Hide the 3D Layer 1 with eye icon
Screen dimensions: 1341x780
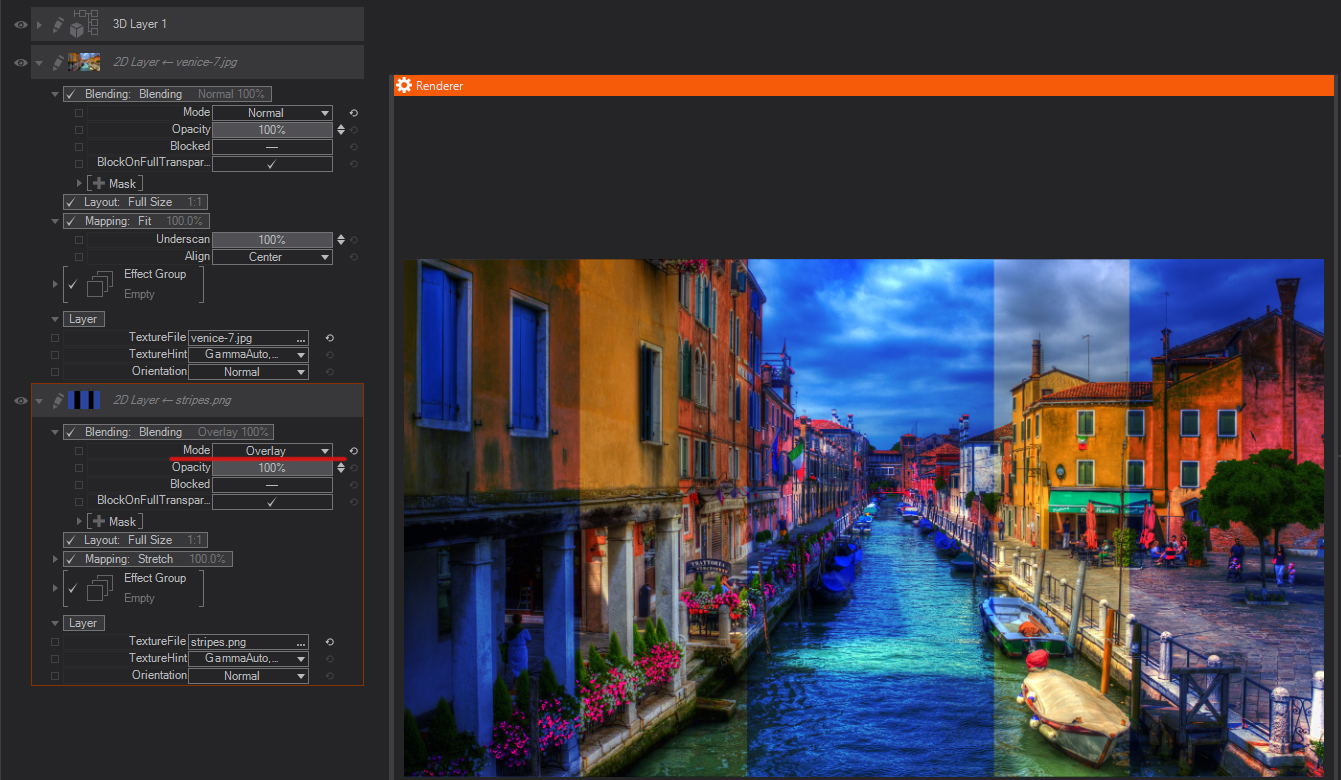tap(20, 24)
